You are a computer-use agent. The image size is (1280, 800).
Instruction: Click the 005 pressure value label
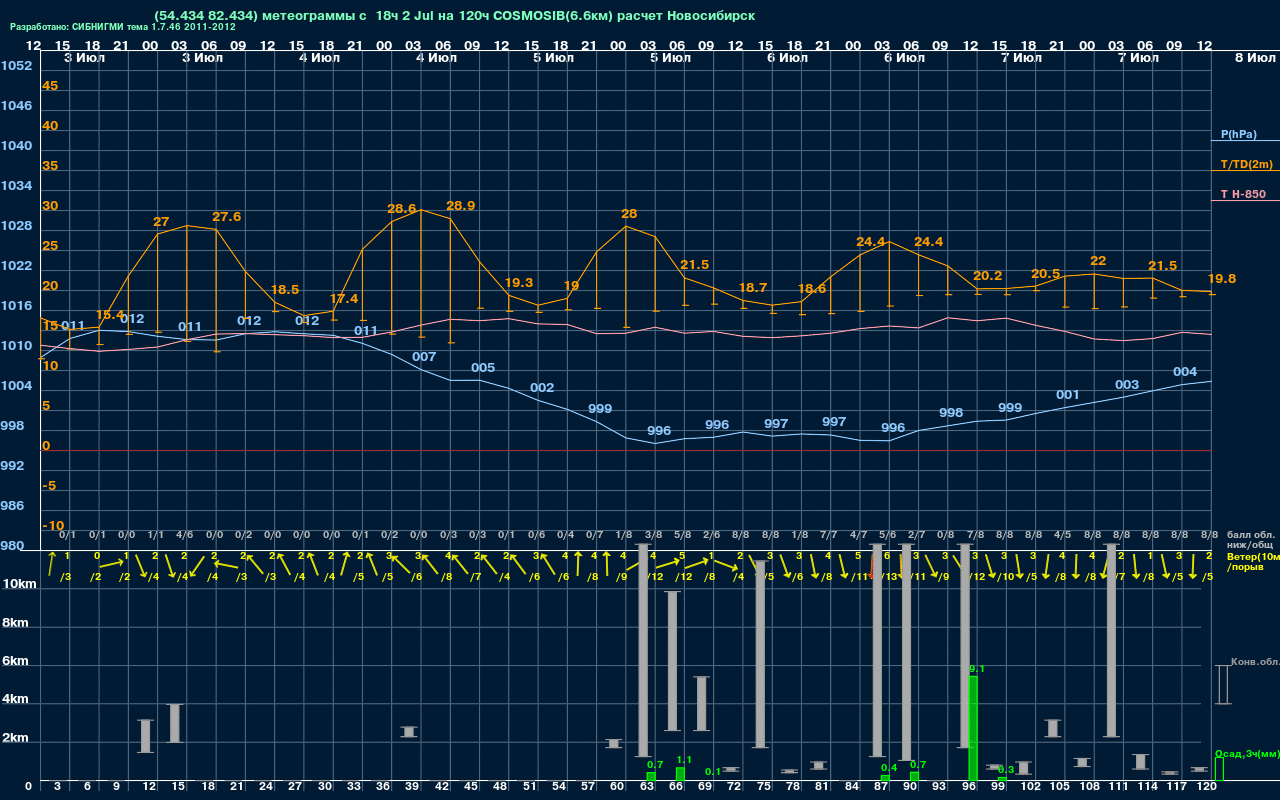[x=483, y=367]
